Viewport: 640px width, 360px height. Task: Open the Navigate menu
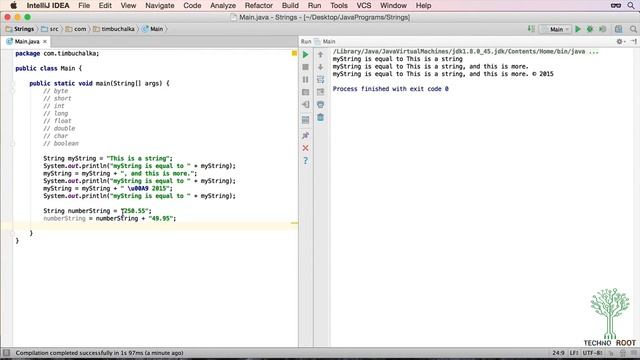click(x=160, y=6)
